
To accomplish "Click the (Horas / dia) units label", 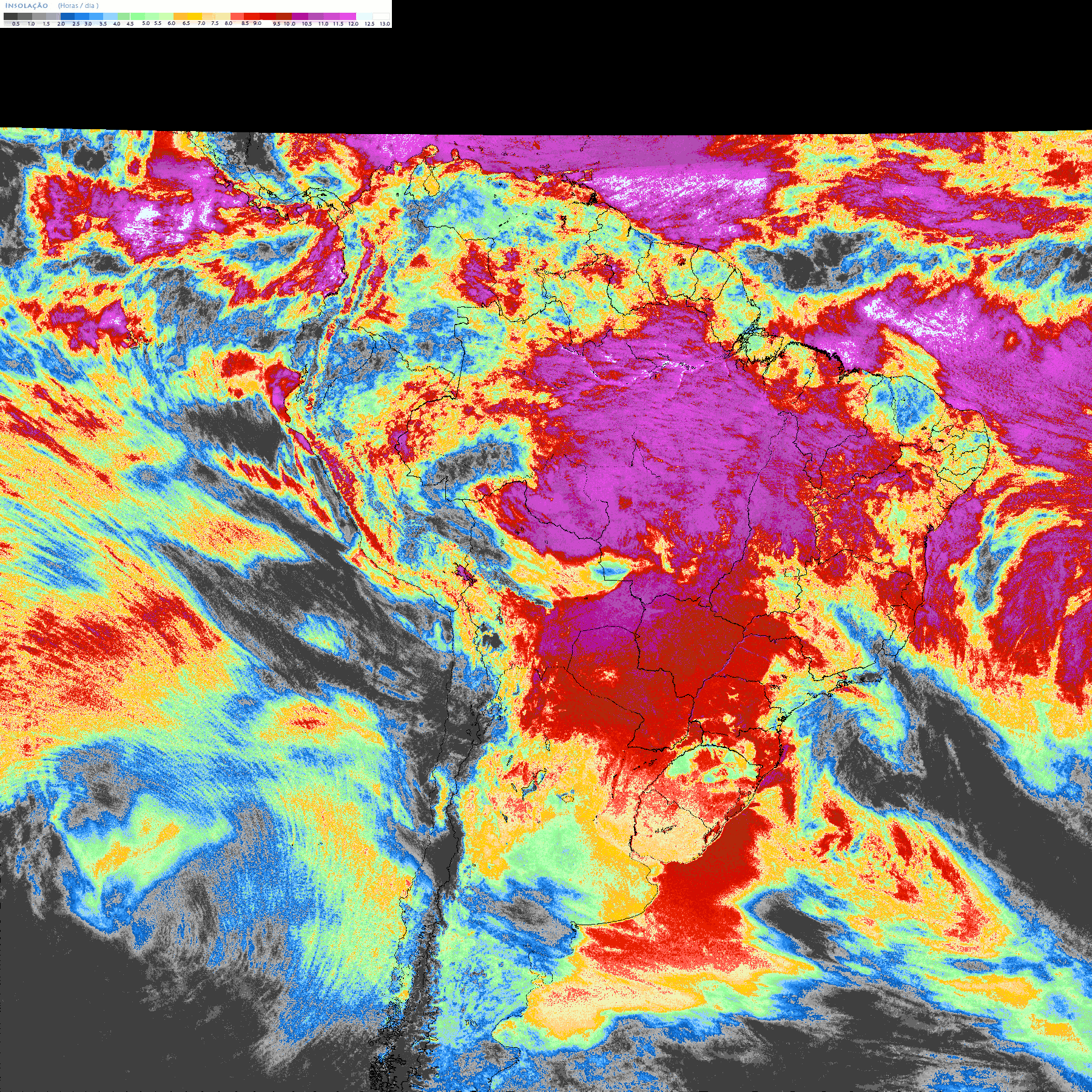I will click(78, 5).
